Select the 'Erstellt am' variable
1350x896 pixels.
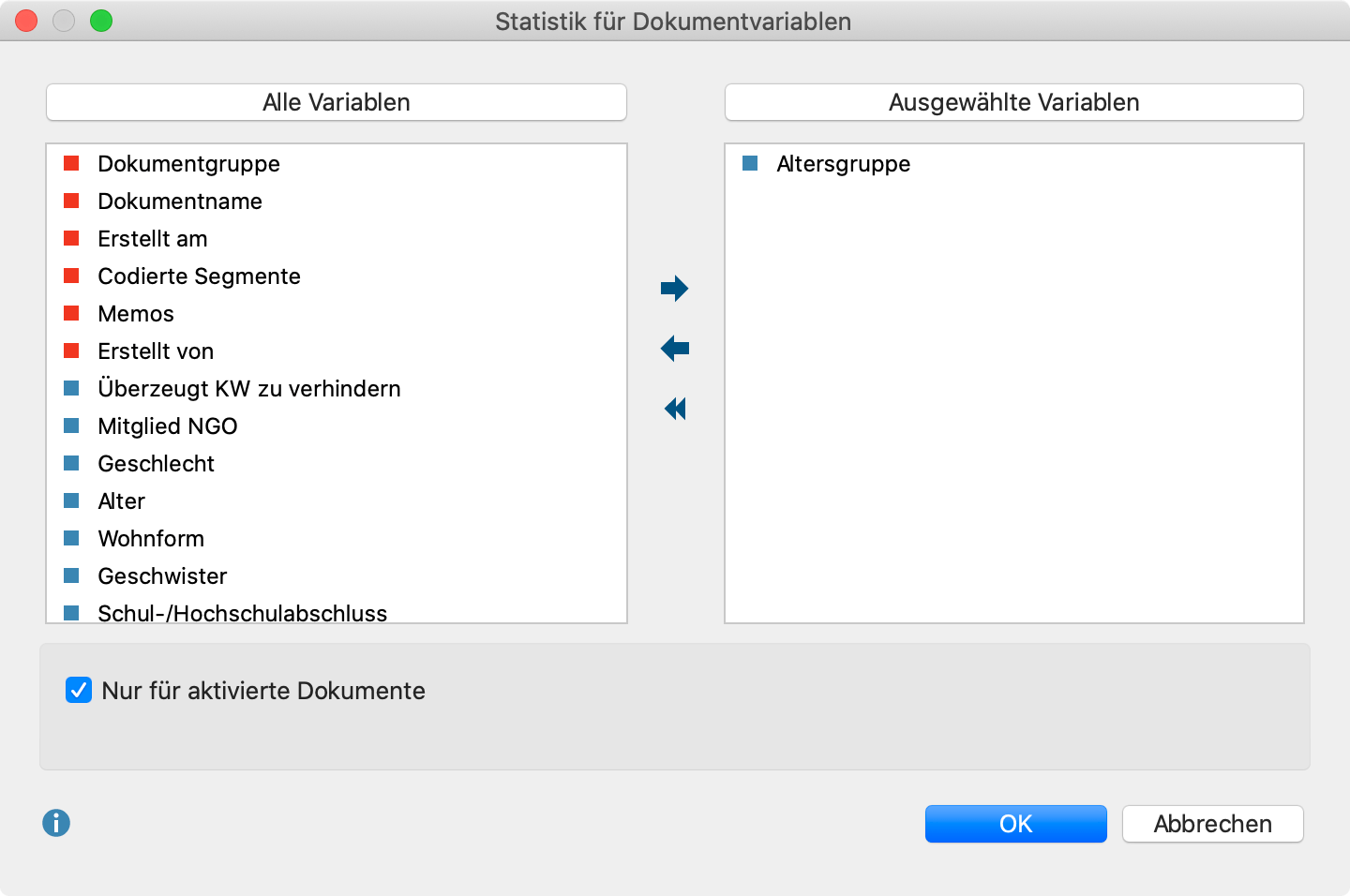tap(337, 239)
